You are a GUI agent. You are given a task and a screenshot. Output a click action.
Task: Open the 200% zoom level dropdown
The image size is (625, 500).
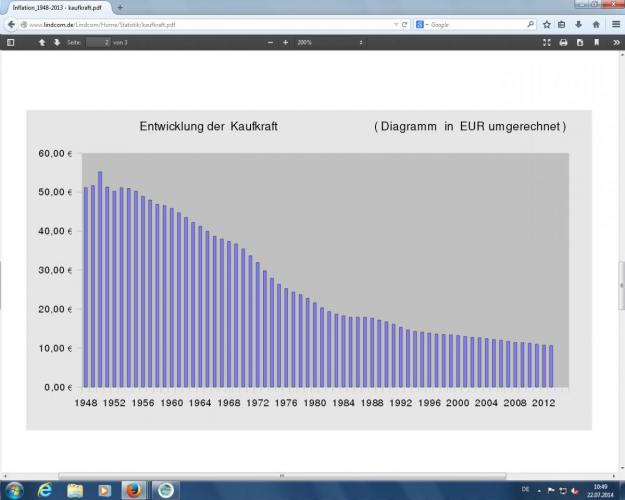(x=320, y=43)
